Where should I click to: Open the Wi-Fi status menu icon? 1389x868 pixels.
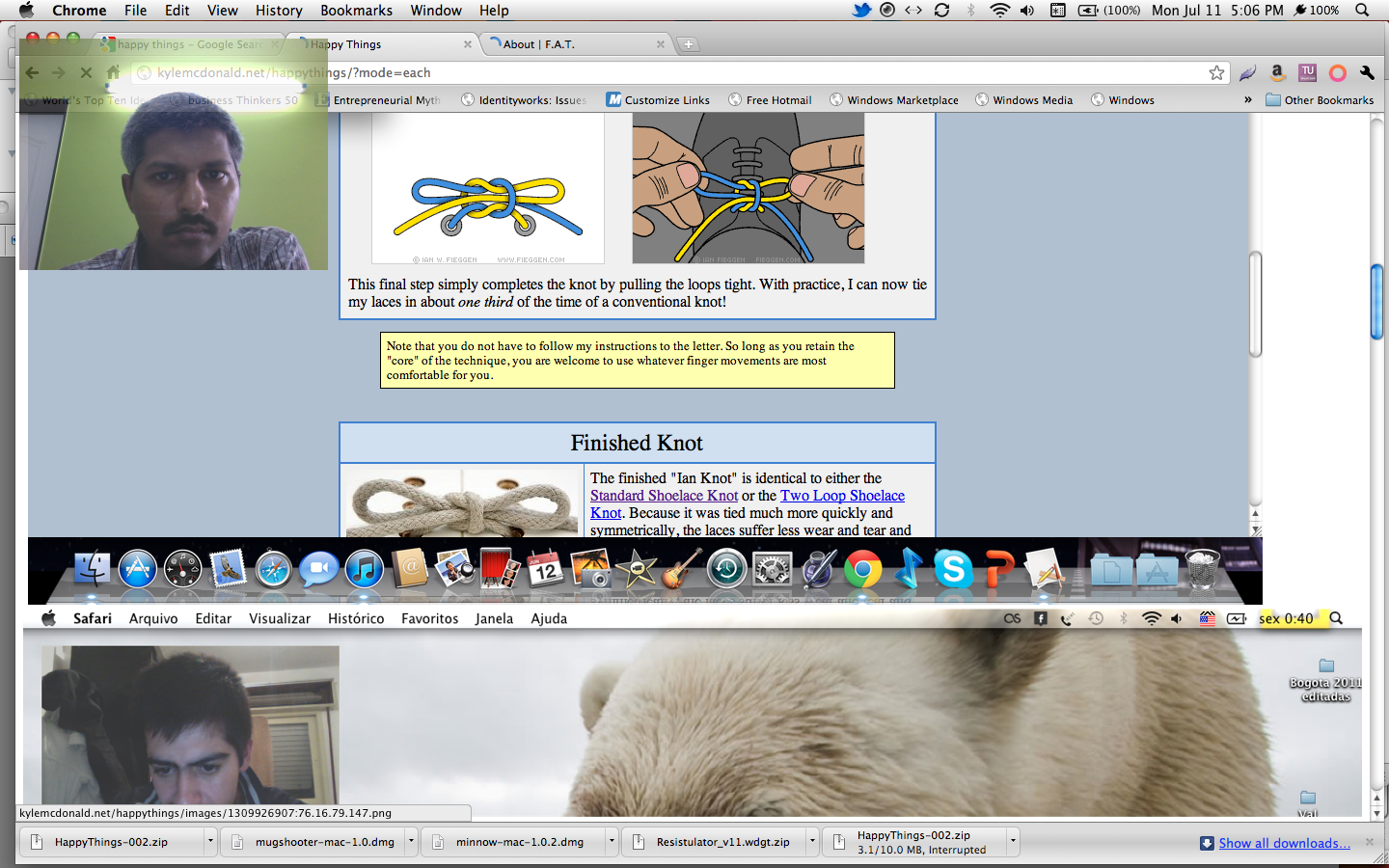pos(1000,10)
